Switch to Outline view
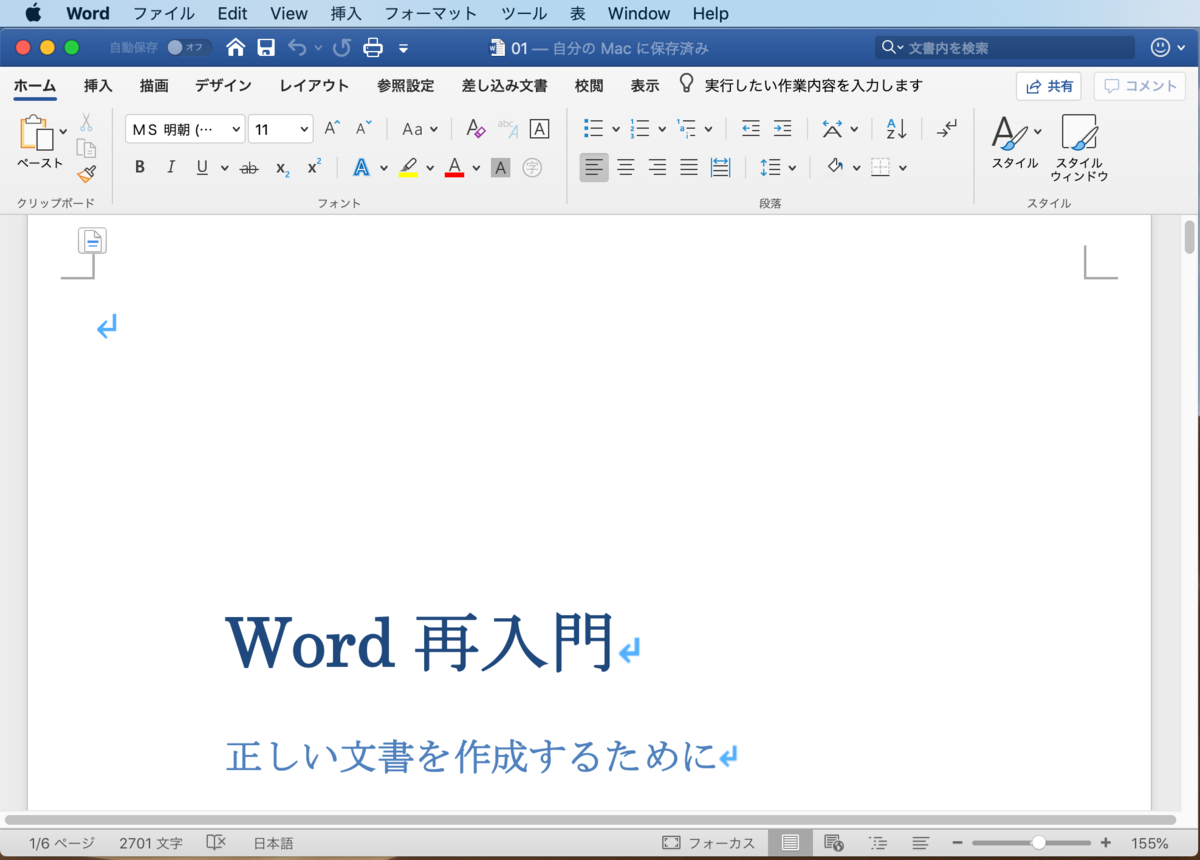The width and height of the screenshot is (1200, 860). tap(878, 843)
